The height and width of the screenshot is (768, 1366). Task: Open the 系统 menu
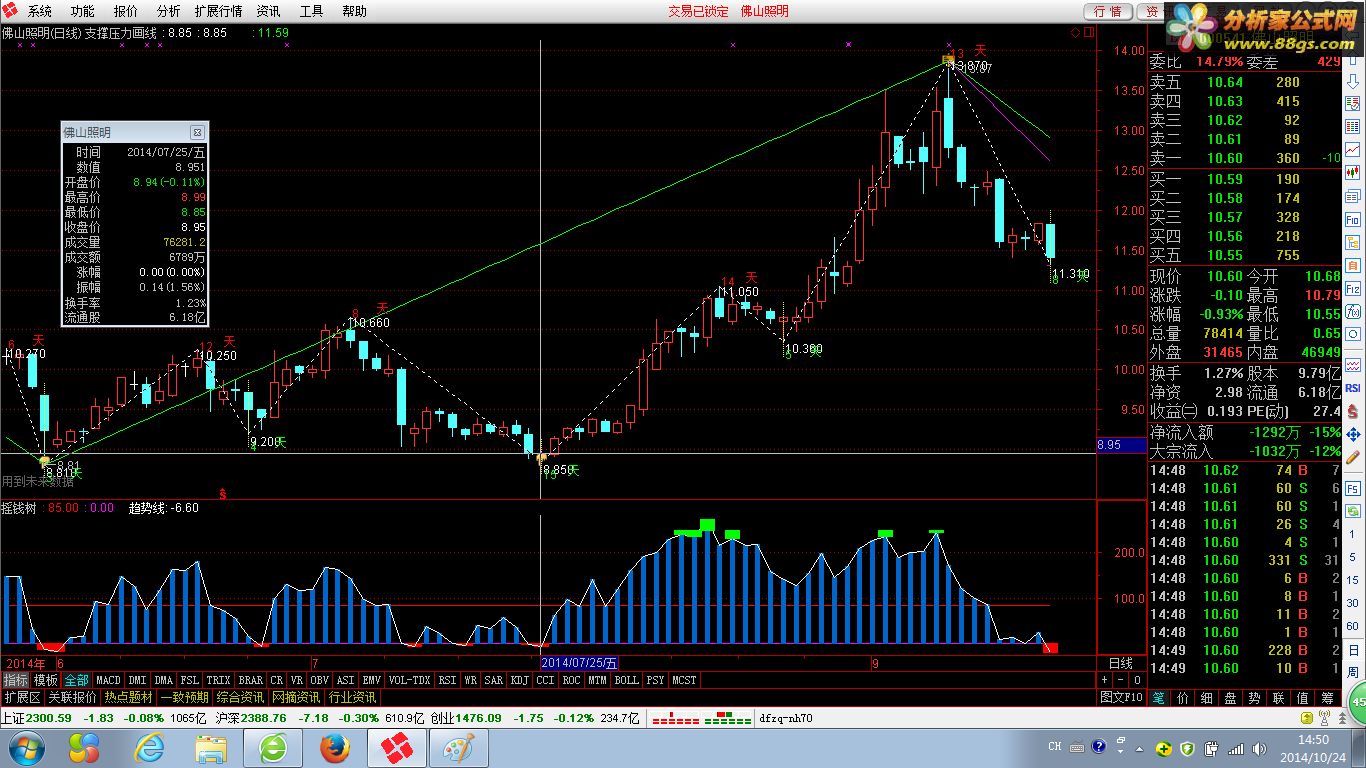click(x=40, y=12)
